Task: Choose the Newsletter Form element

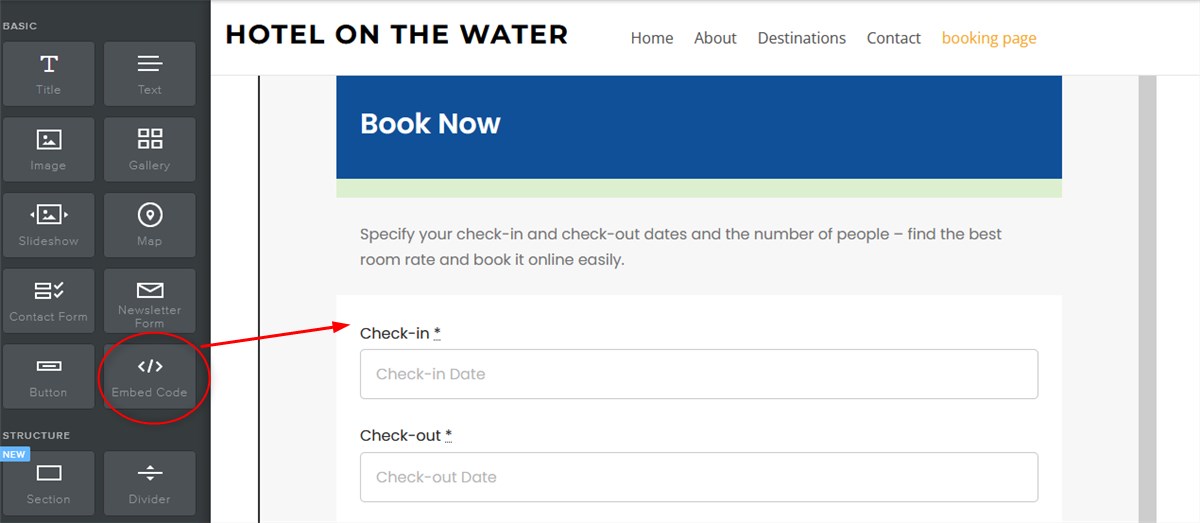Action: [149, 300]
